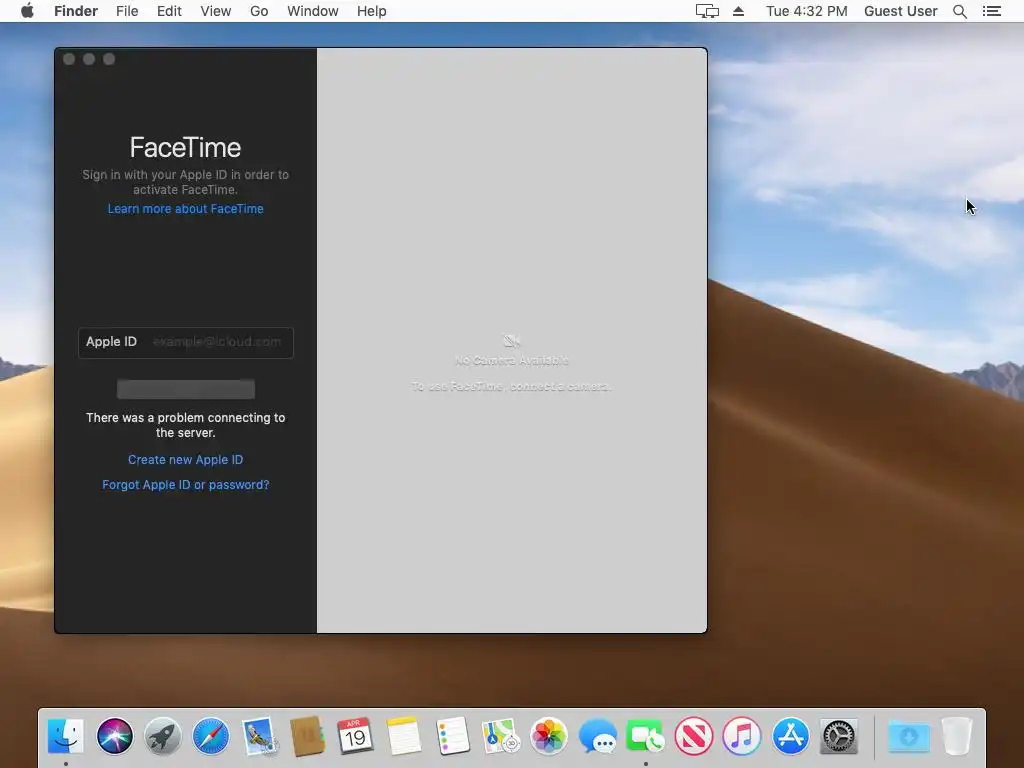Open the View menu
This screenshot has height=768, width=1024.
tap(216, 11)
